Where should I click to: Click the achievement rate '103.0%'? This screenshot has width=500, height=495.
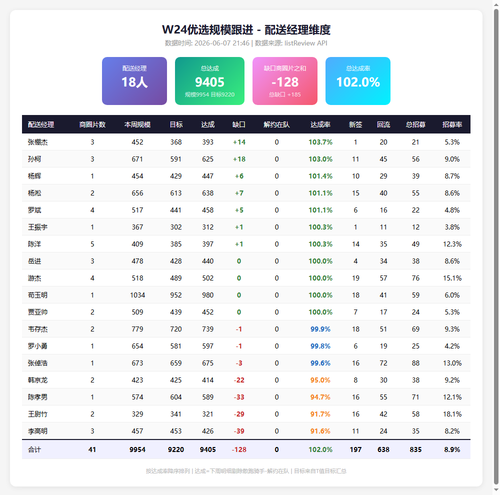click(320, 159)
